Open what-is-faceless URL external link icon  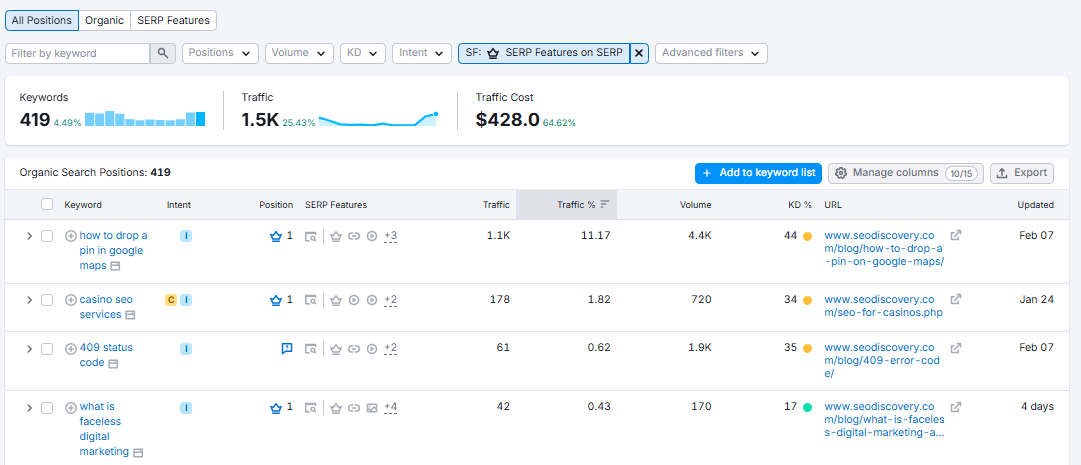pos(956,407)
